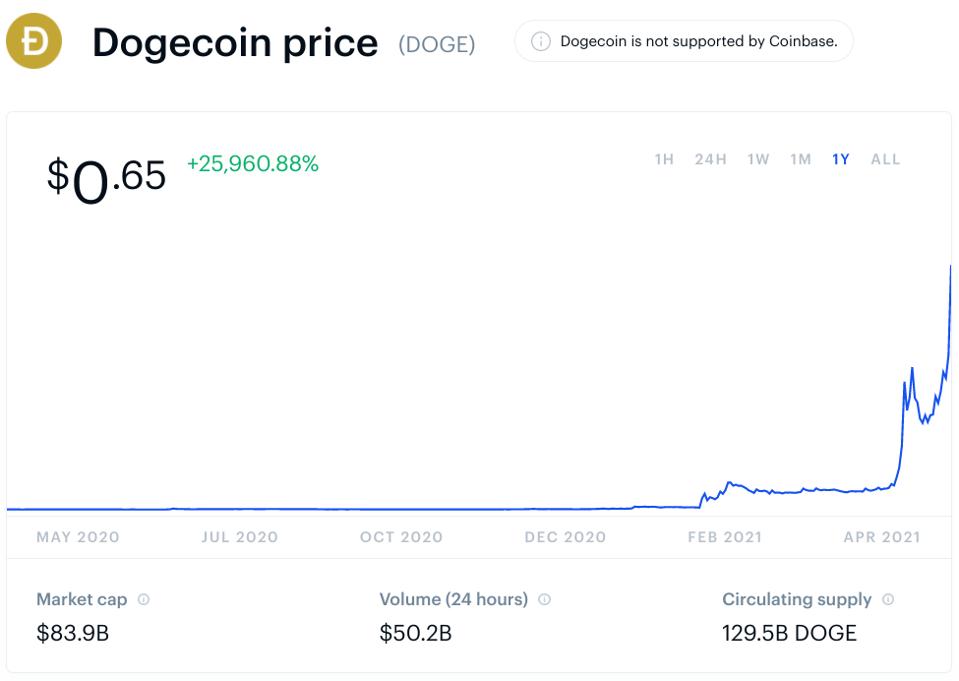
Task: Switch chart to 24H range
Action: click(x=710, y=159)
